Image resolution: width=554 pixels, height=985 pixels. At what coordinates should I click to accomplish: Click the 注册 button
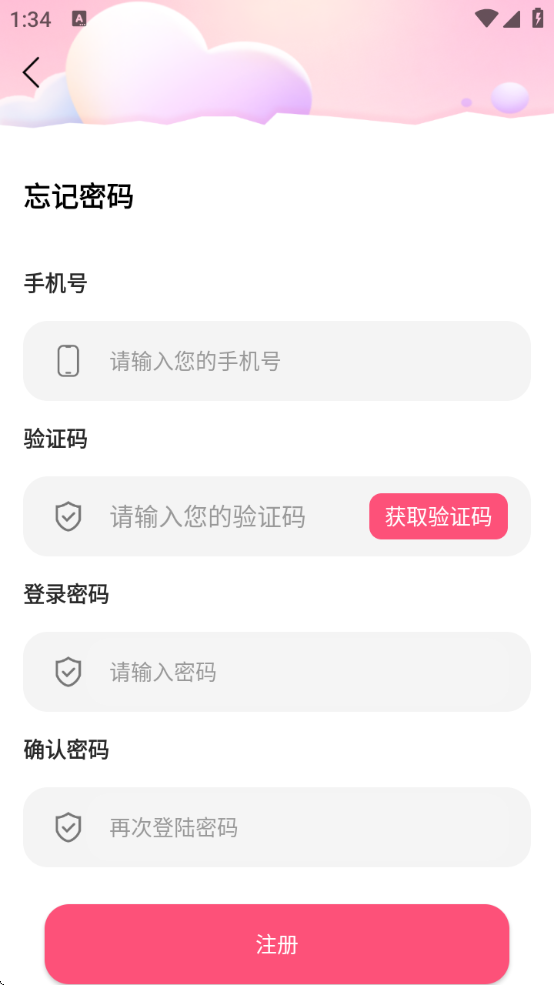(x=277, y=944)
